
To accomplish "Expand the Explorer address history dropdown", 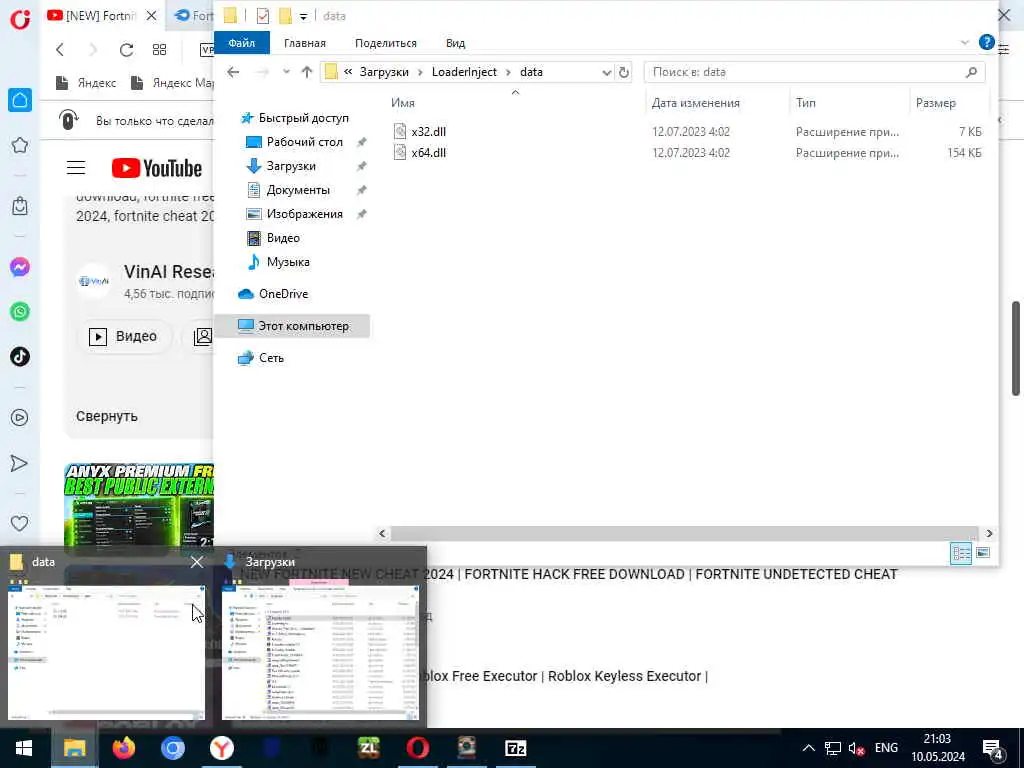I will (606, 72).
